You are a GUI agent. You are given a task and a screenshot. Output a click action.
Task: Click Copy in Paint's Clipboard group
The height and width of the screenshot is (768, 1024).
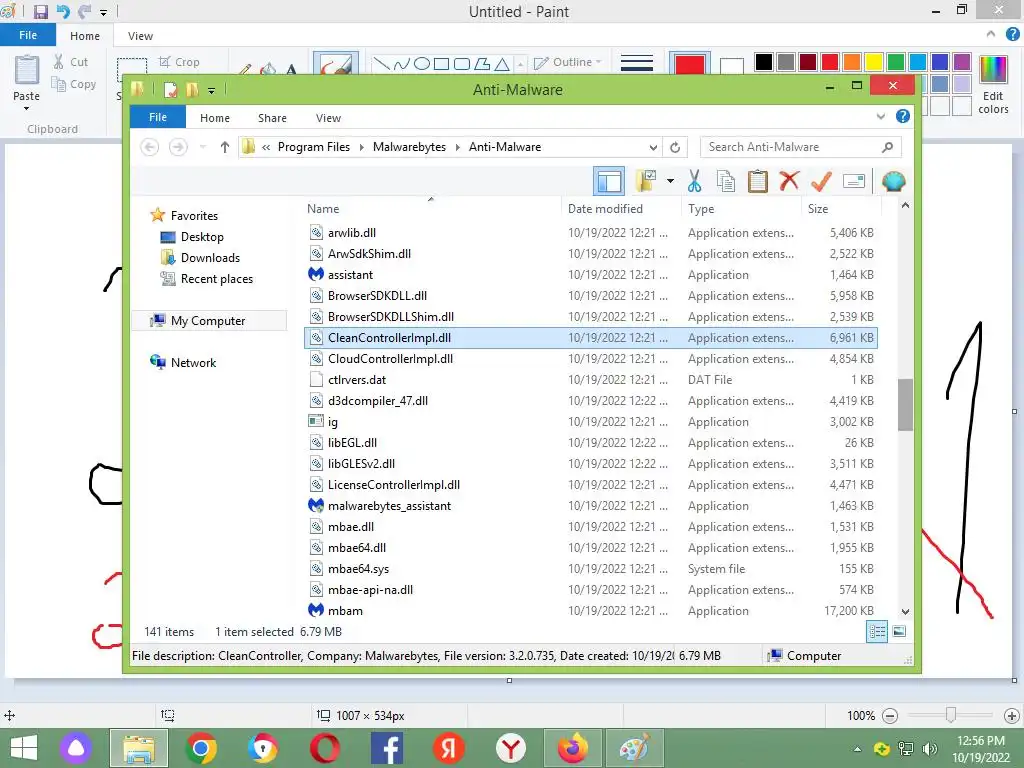coord(74,84)
